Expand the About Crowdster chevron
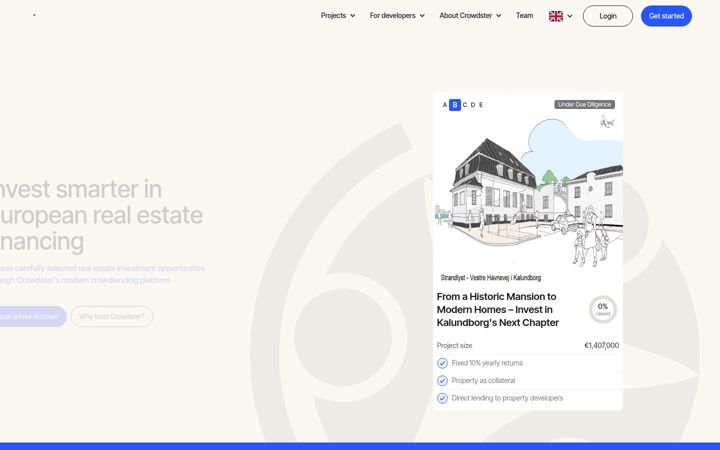This screenshot has width=720, height=450. click(499, 16)
